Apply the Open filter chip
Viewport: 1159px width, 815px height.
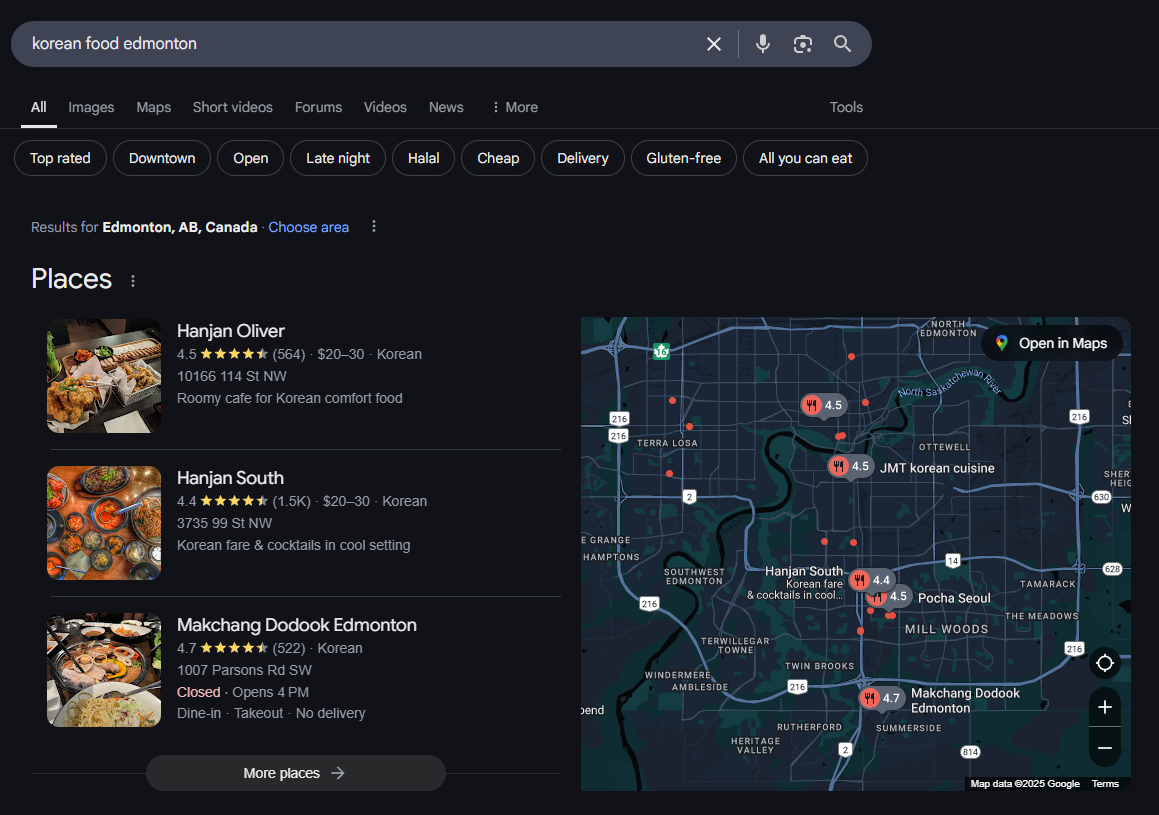251,158
